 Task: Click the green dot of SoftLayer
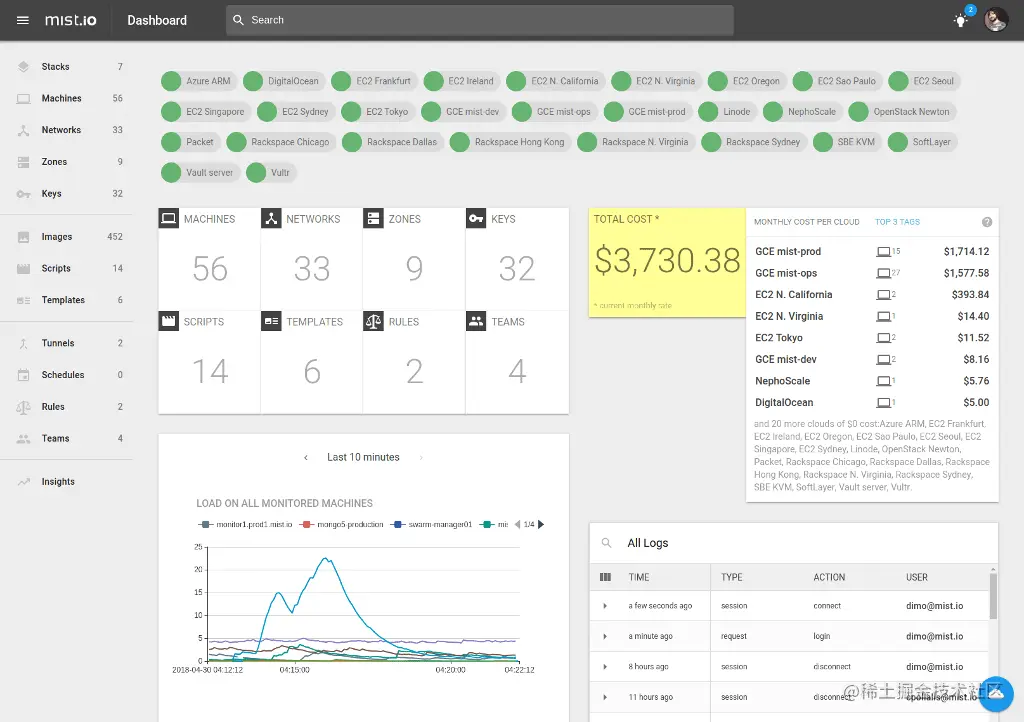[897, 142]
